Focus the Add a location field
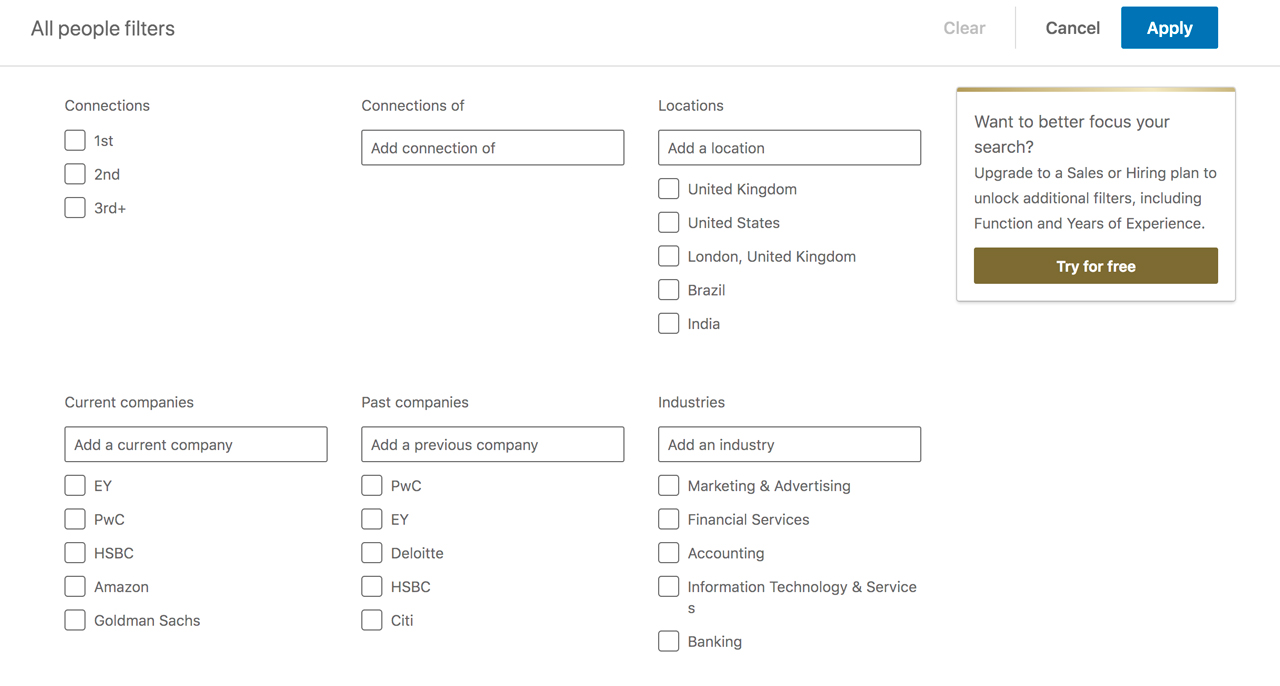 coord(789,148)
